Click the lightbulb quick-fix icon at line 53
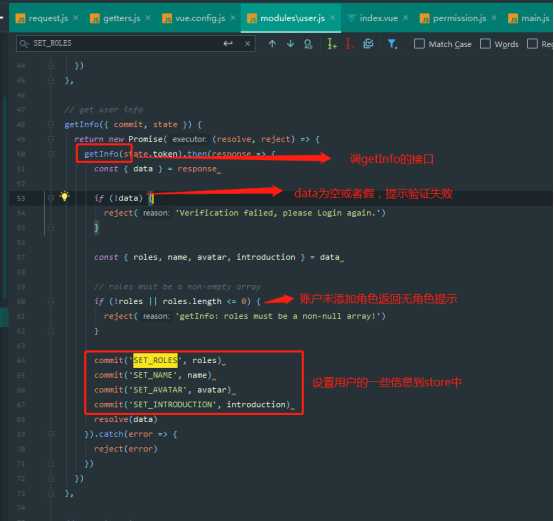This screenshot has width=554, height=521. tap(64, 196)
